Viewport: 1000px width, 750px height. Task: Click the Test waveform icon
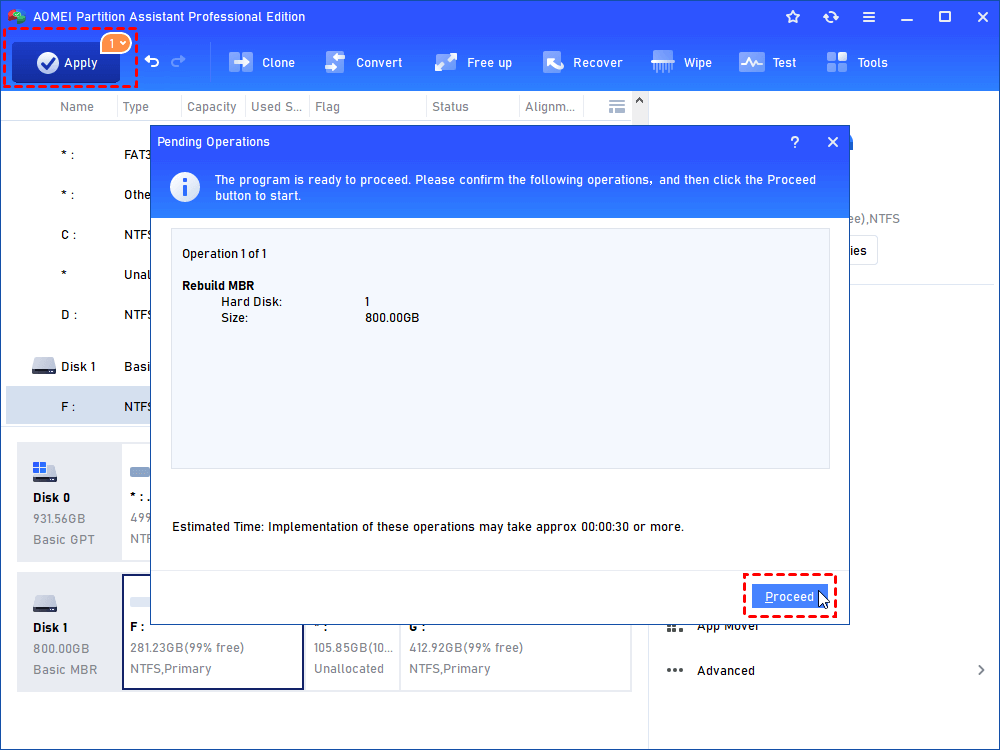[751, 62]
